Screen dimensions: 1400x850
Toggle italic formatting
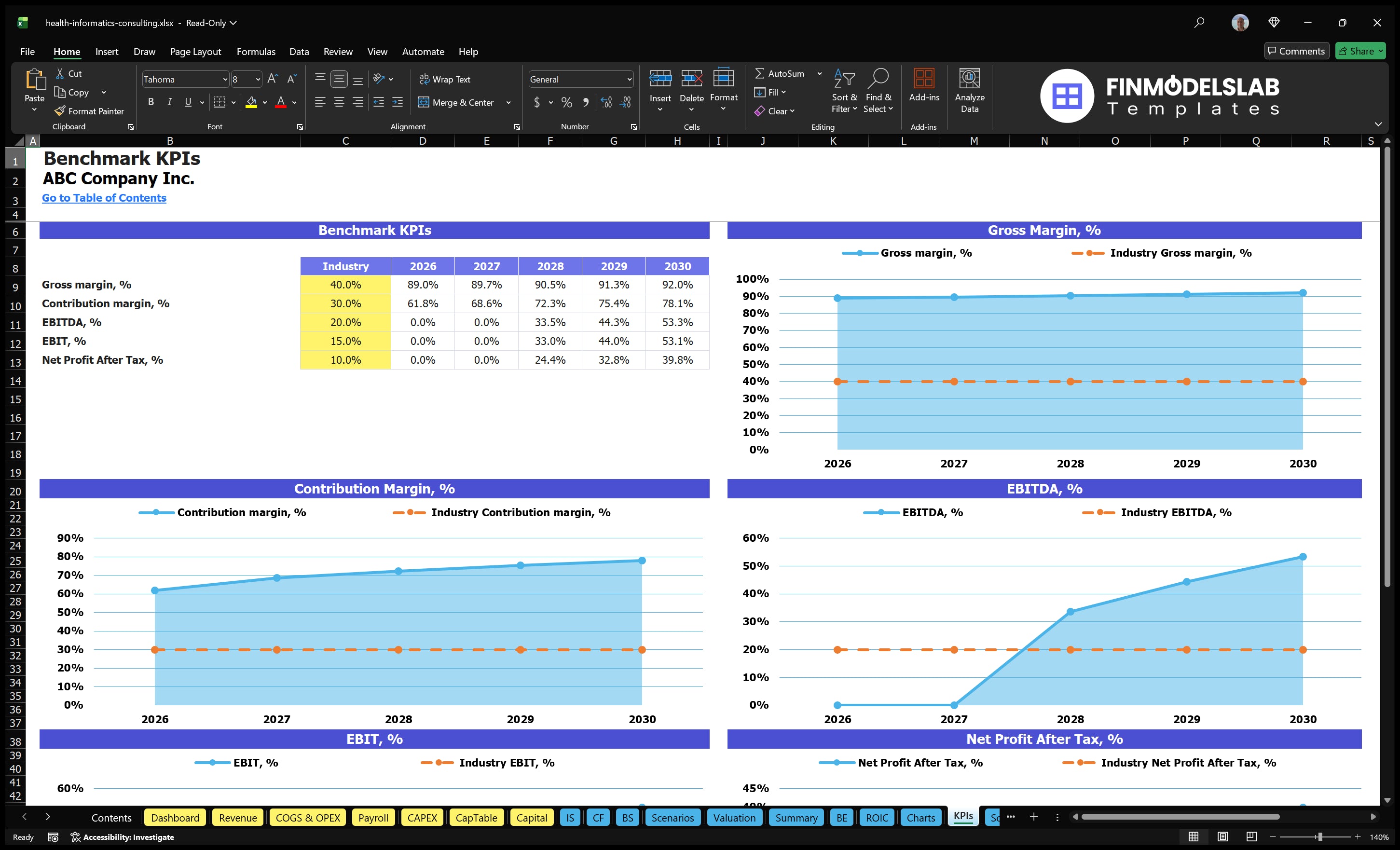point(169,102)
